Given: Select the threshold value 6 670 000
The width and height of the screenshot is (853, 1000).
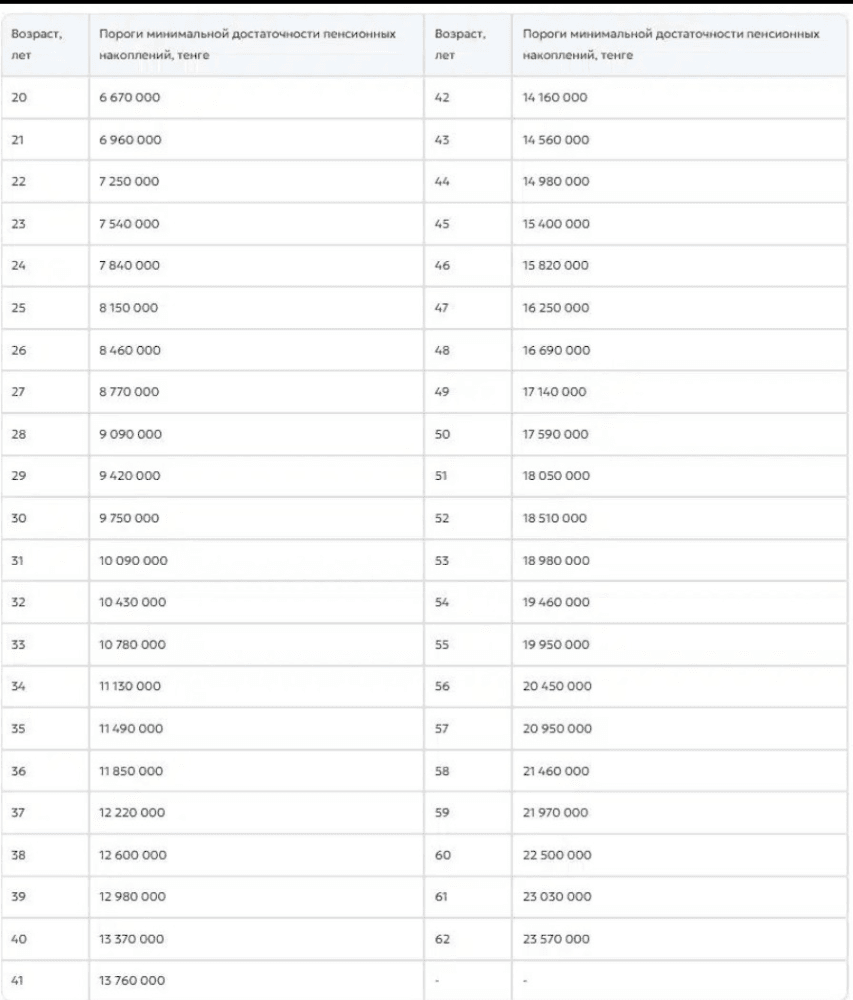Looking at the screenshot, I should pyautogui.click(x=129, y=98).
